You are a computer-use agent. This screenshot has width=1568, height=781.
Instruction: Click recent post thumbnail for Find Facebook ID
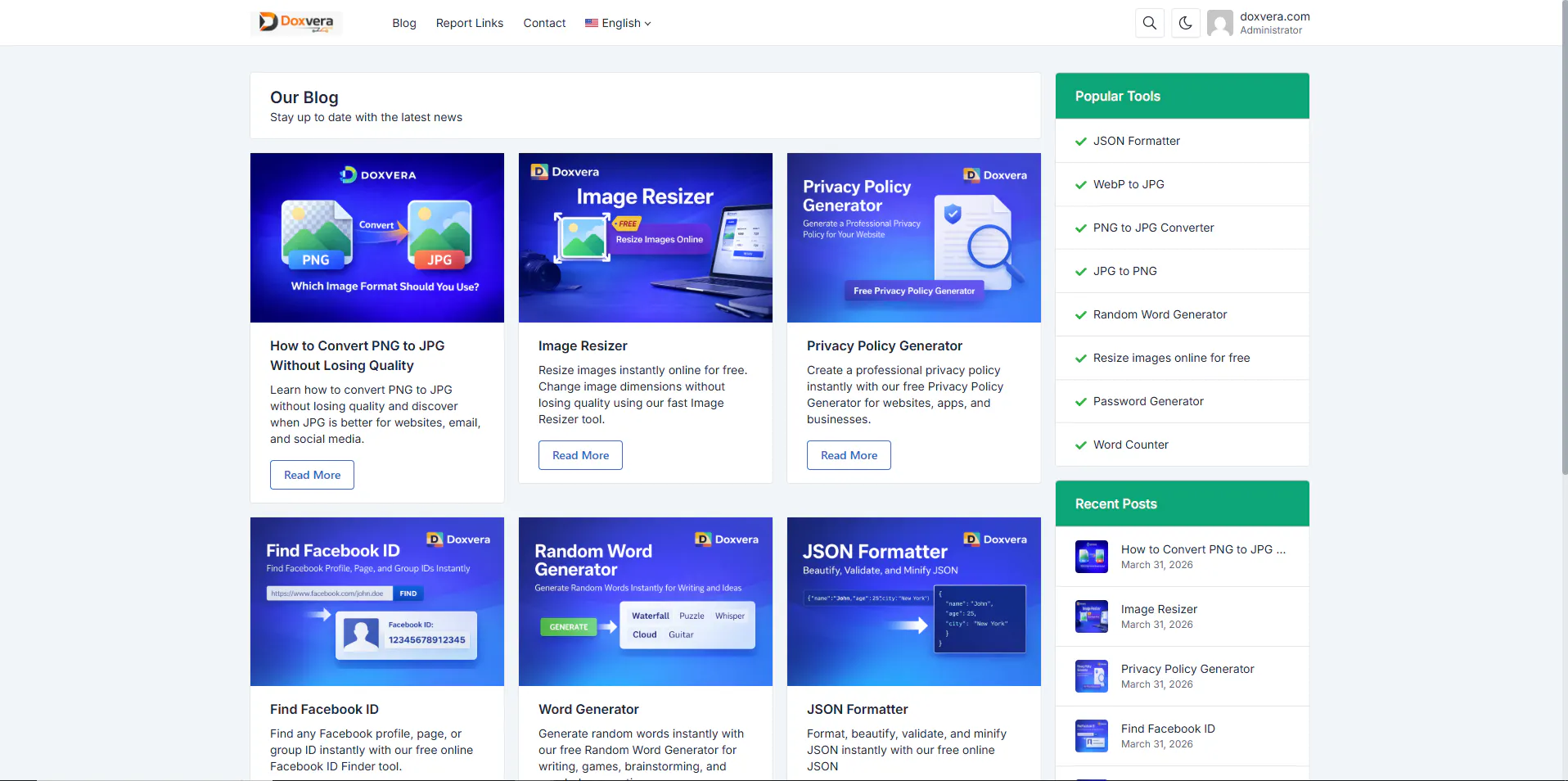pos(1092,736)
